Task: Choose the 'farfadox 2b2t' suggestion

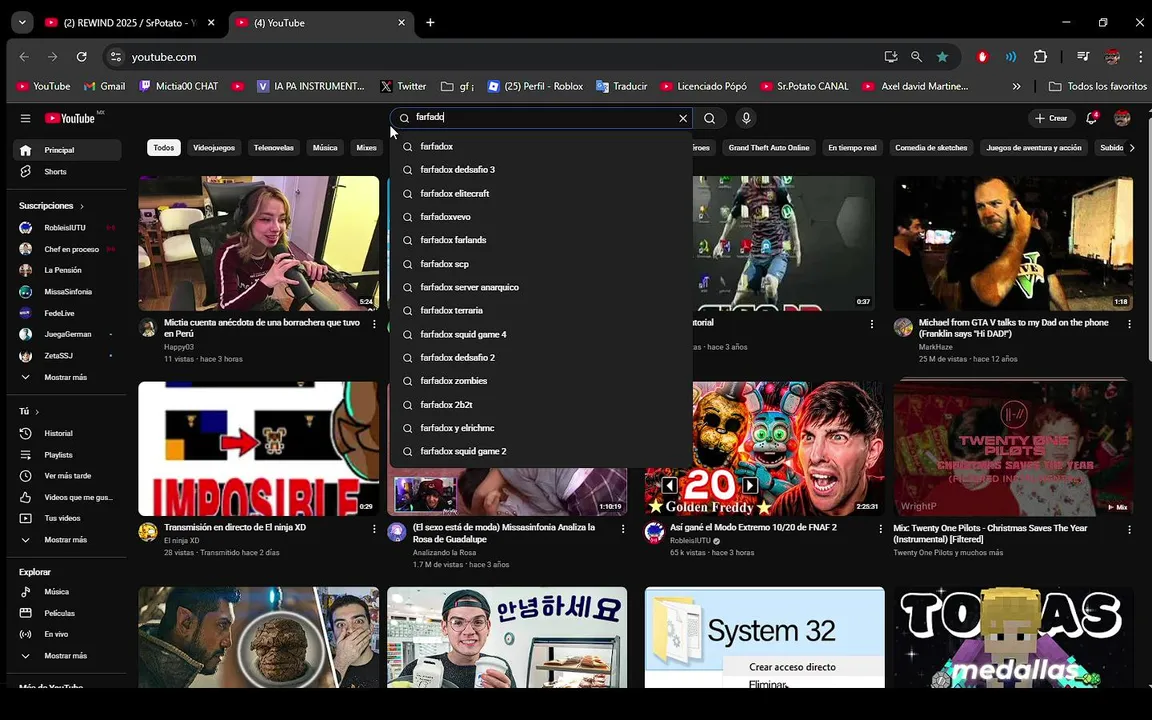Action: tap(541, 405)
